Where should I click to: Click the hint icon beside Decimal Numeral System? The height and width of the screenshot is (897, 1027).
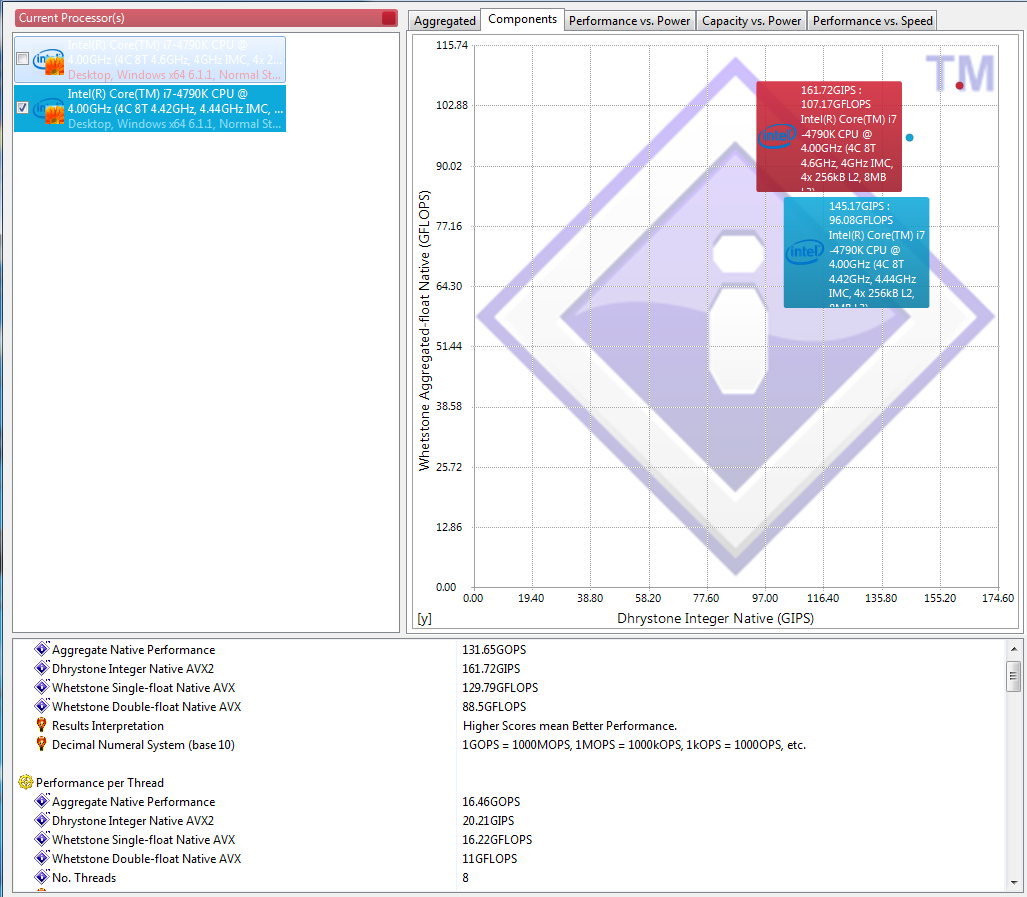click(41, 744)
